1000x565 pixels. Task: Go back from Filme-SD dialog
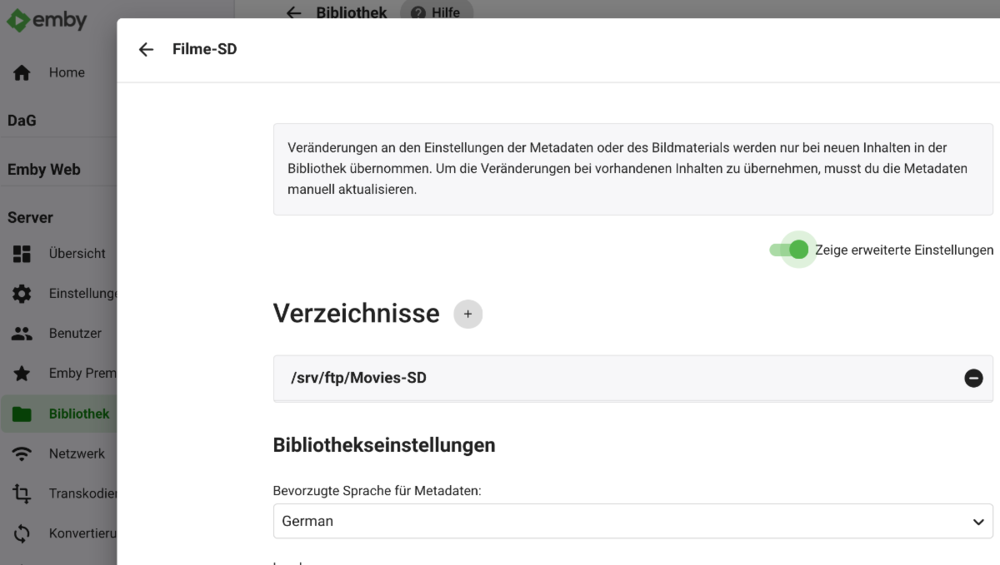coord(146,49)
